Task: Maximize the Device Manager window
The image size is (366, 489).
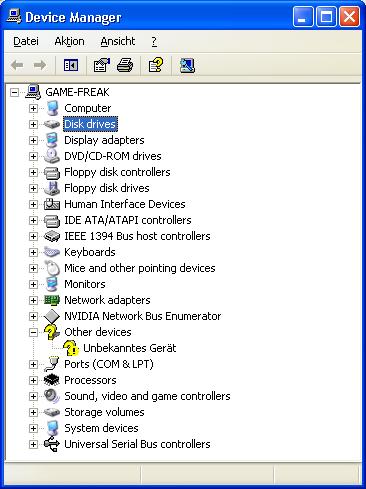Action: [x=326, y=16]
